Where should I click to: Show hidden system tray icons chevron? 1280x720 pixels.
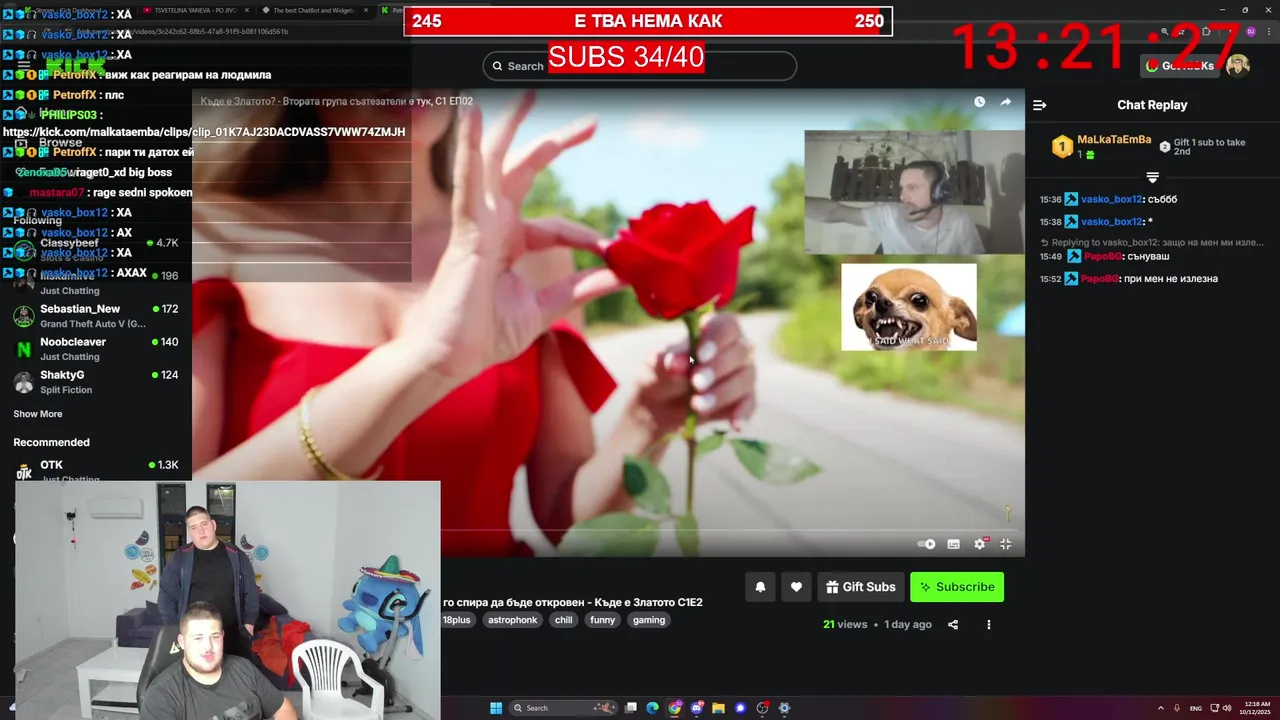[1161, 708]
